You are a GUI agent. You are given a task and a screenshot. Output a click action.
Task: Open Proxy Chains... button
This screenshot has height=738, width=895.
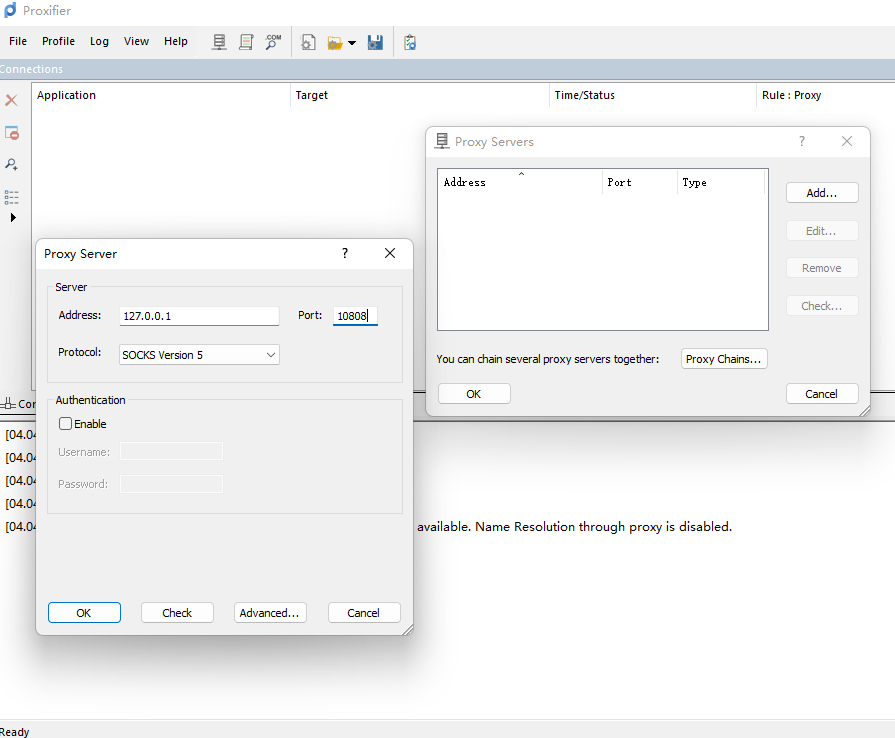(724, 359)
